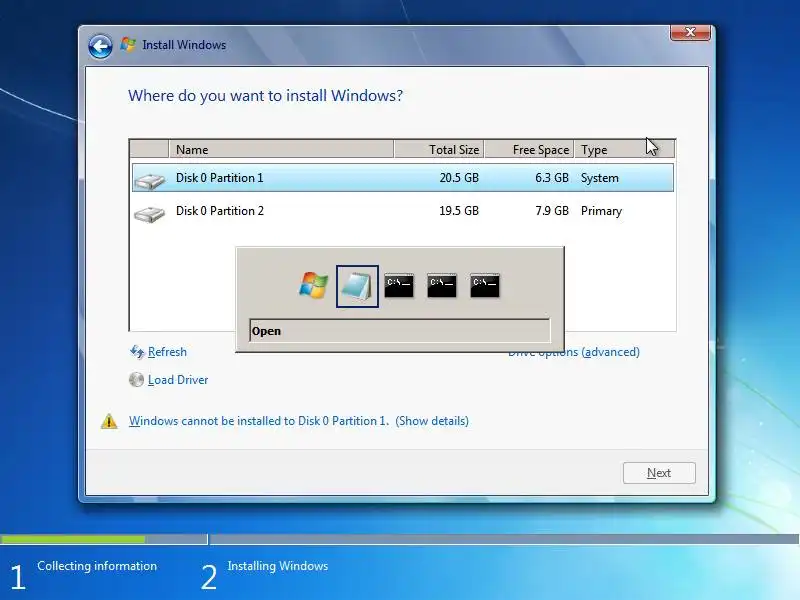Click the Collecting information progress bar
Viewport: 800px width, 600px height.
104,539
